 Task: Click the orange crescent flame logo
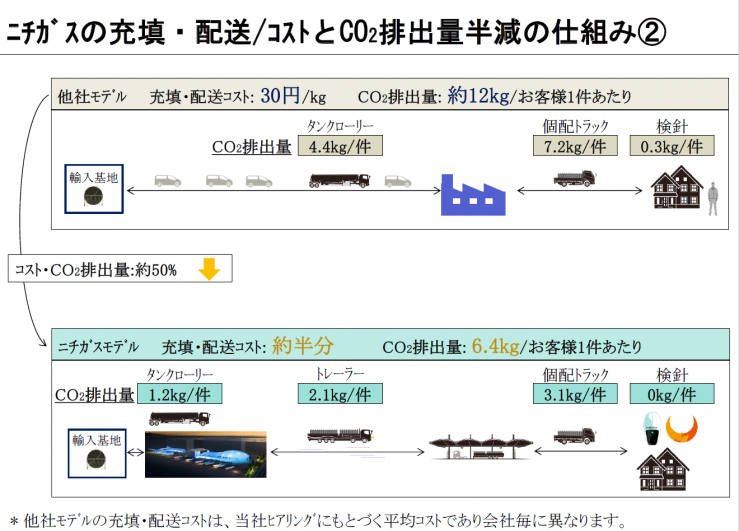pos(682,428)
